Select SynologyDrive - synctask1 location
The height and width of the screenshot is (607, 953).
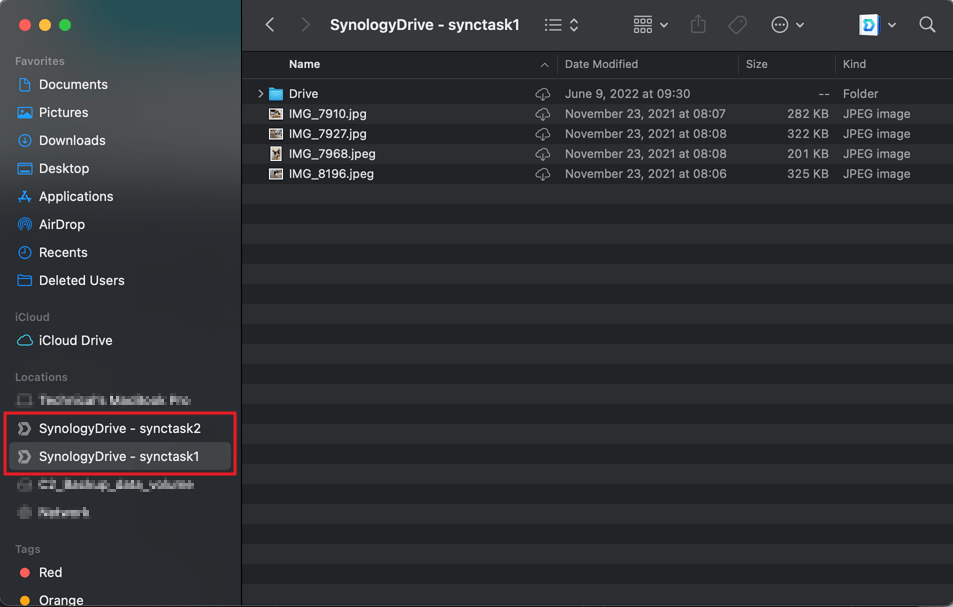tap(120, 456)
